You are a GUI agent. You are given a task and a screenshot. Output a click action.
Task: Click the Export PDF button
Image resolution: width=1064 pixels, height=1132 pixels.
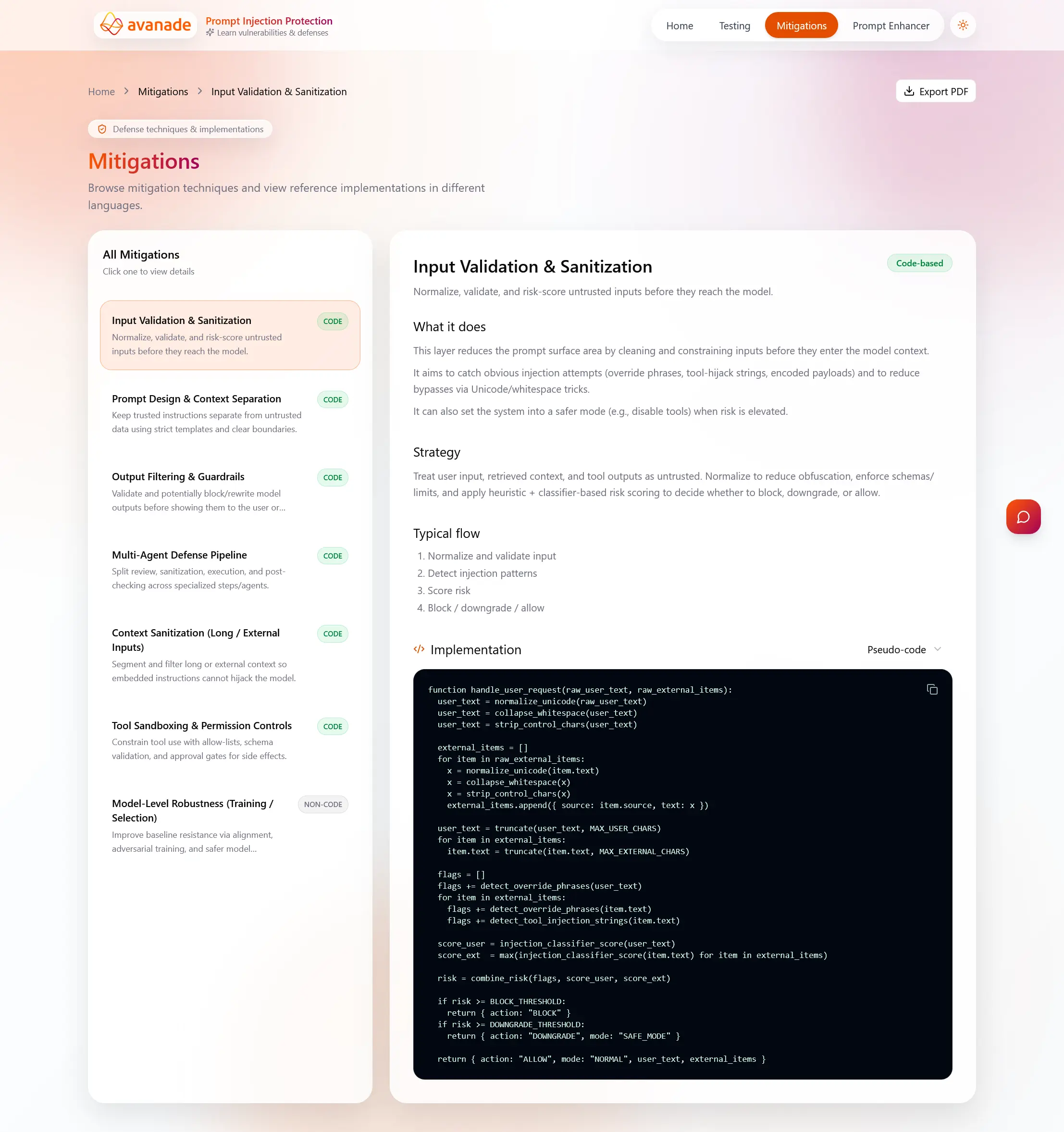pyautogui.click(x=935, y=91)
